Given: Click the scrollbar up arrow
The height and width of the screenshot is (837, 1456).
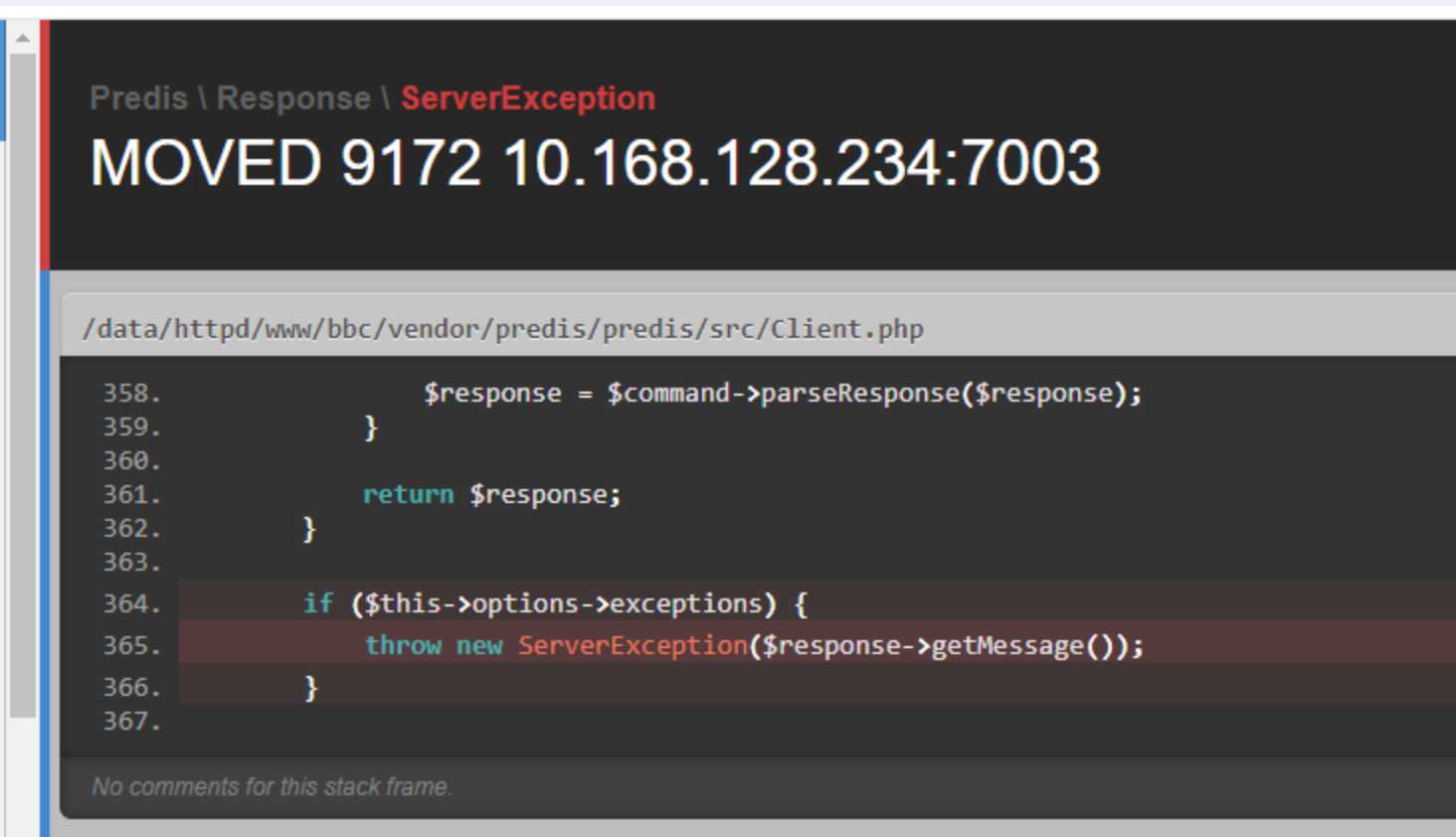Looking at the screenshot, I should (x=23, y=39).
